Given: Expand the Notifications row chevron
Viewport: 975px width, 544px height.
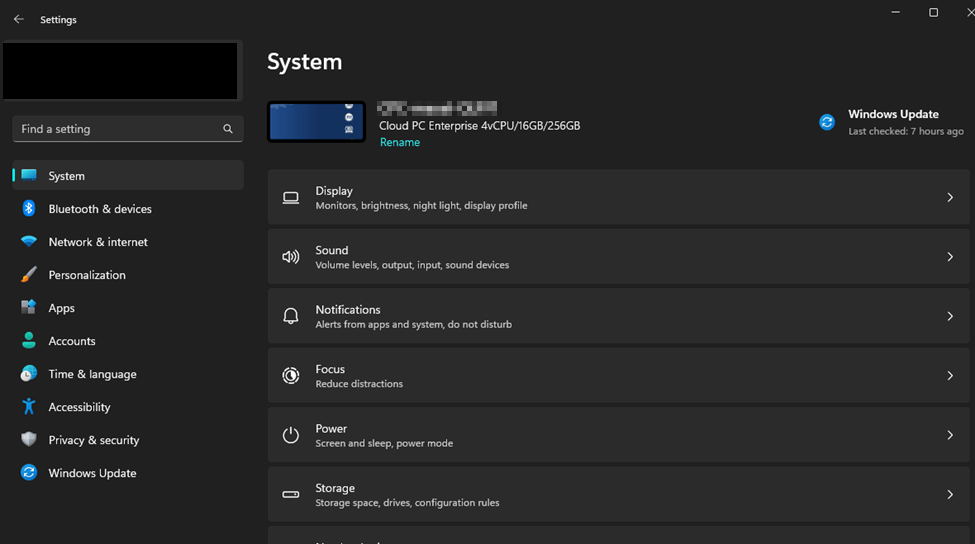Looking at the screenshot, I should pyautogui.click(x=950, y=316).
